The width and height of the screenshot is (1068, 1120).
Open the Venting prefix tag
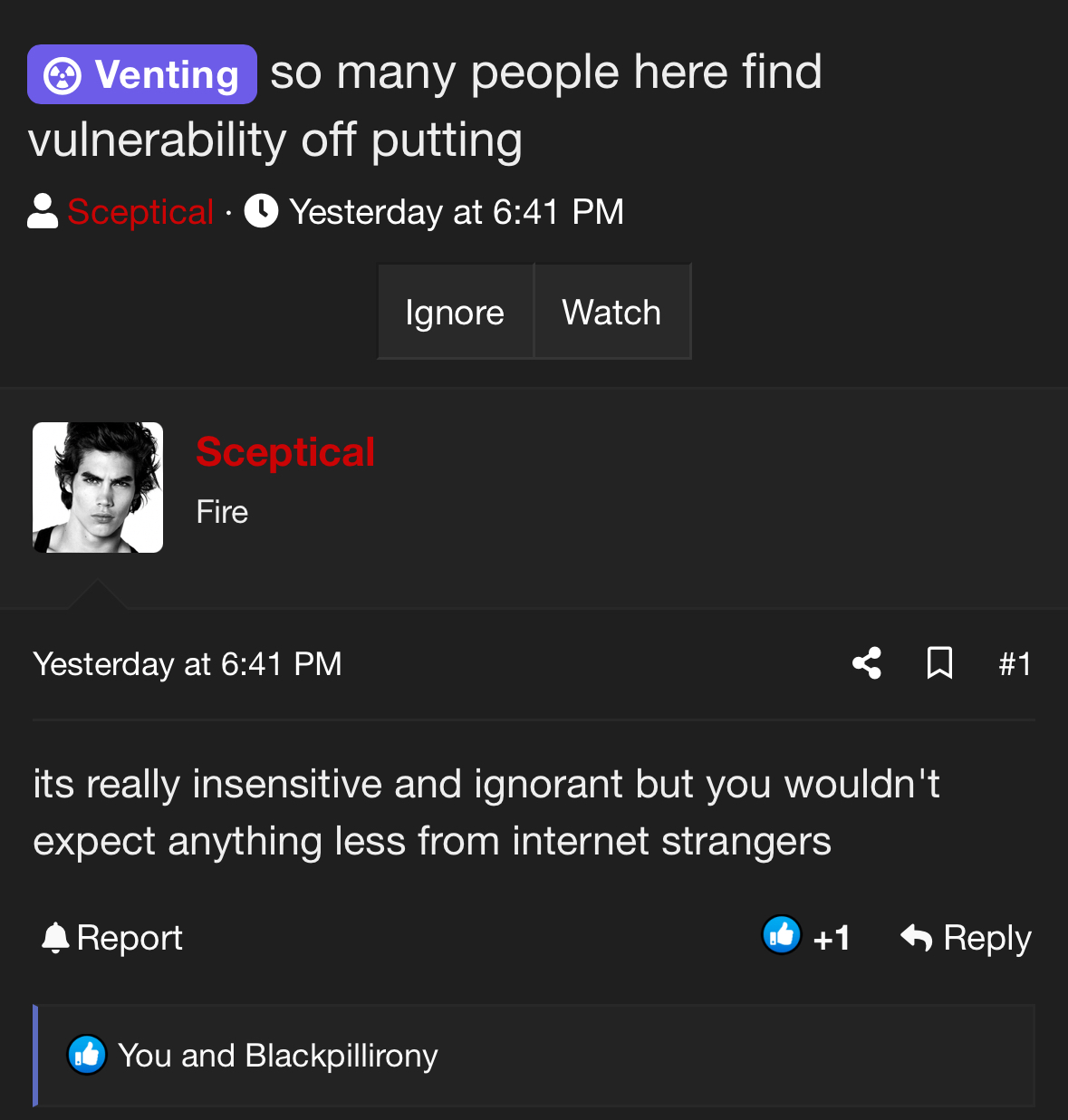(x=142, y=74)
